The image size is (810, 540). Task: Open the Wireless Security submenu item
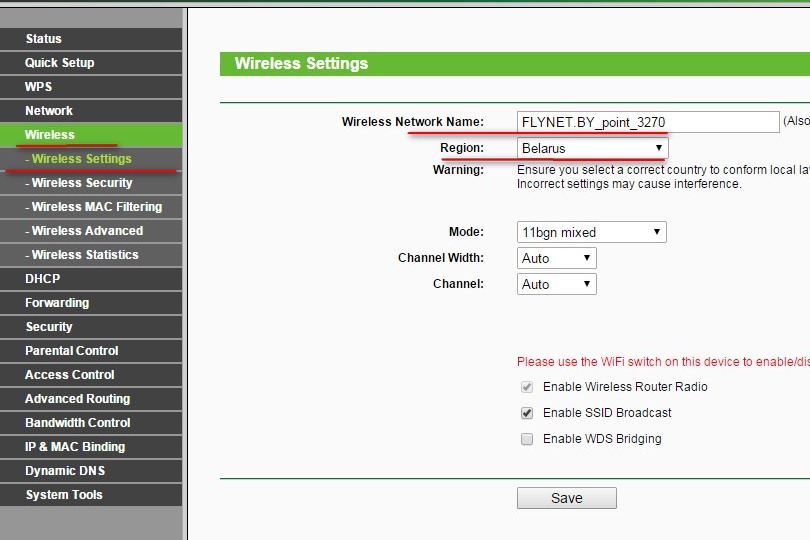(90, 183)
